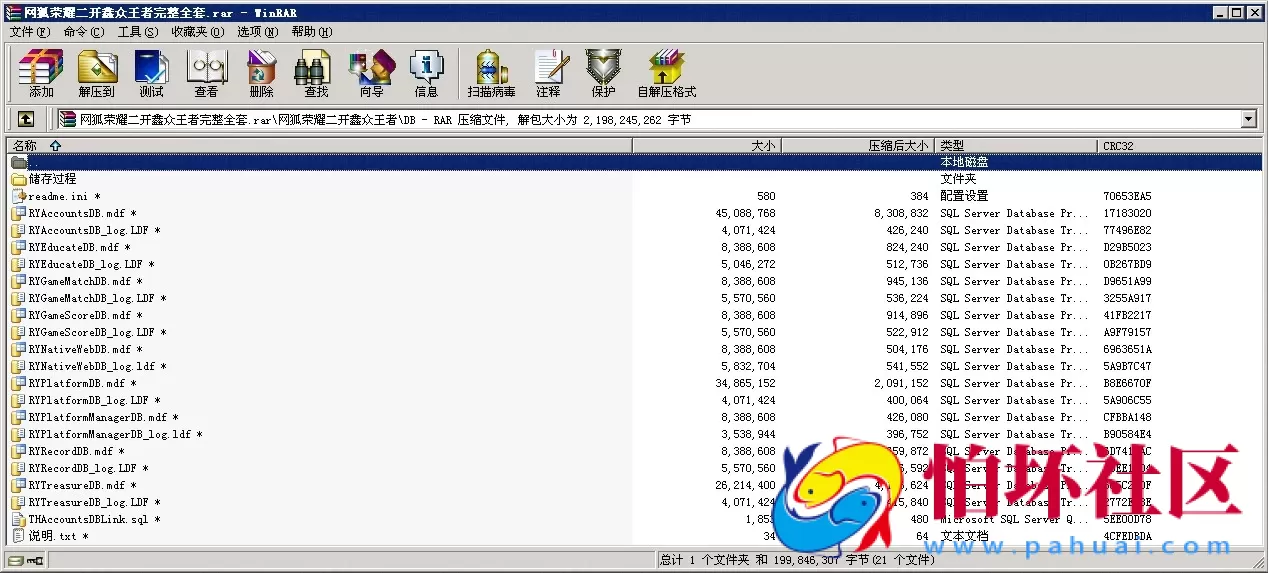Click the readme.ini file icon
This screenshot has width=1268, height=573.
(19, 196)
